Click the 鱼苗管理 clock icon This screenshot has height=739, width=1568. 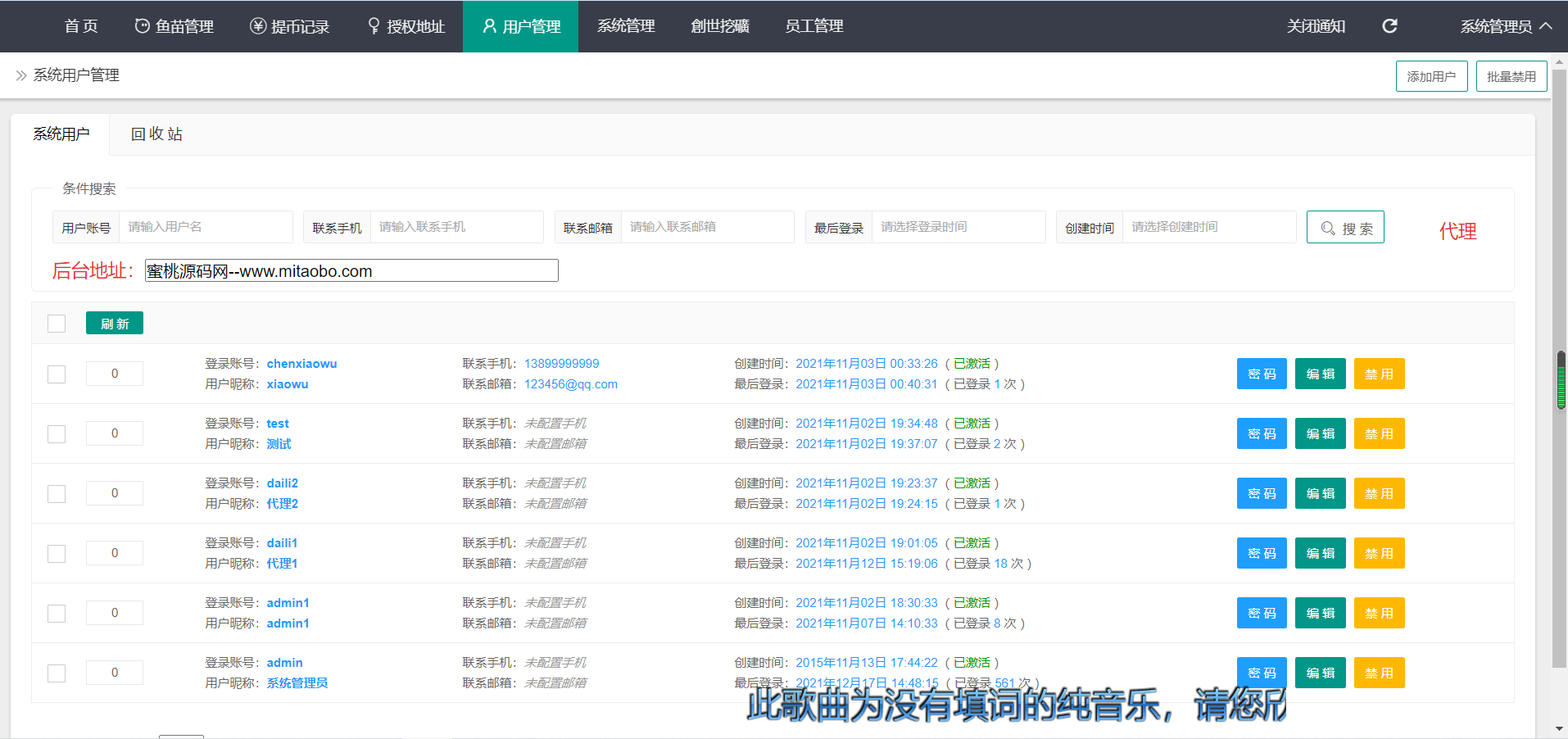pos(142,26)
